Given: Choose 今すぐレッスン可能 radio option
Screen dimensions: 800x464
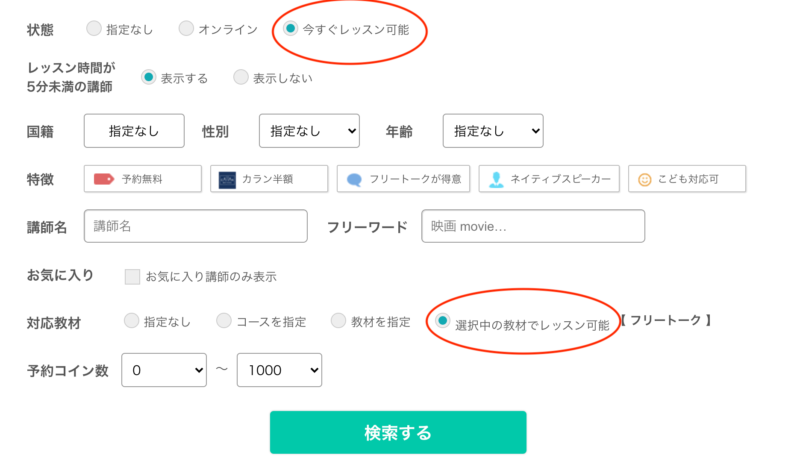Looking at the screenshot, I should [290, 29].
